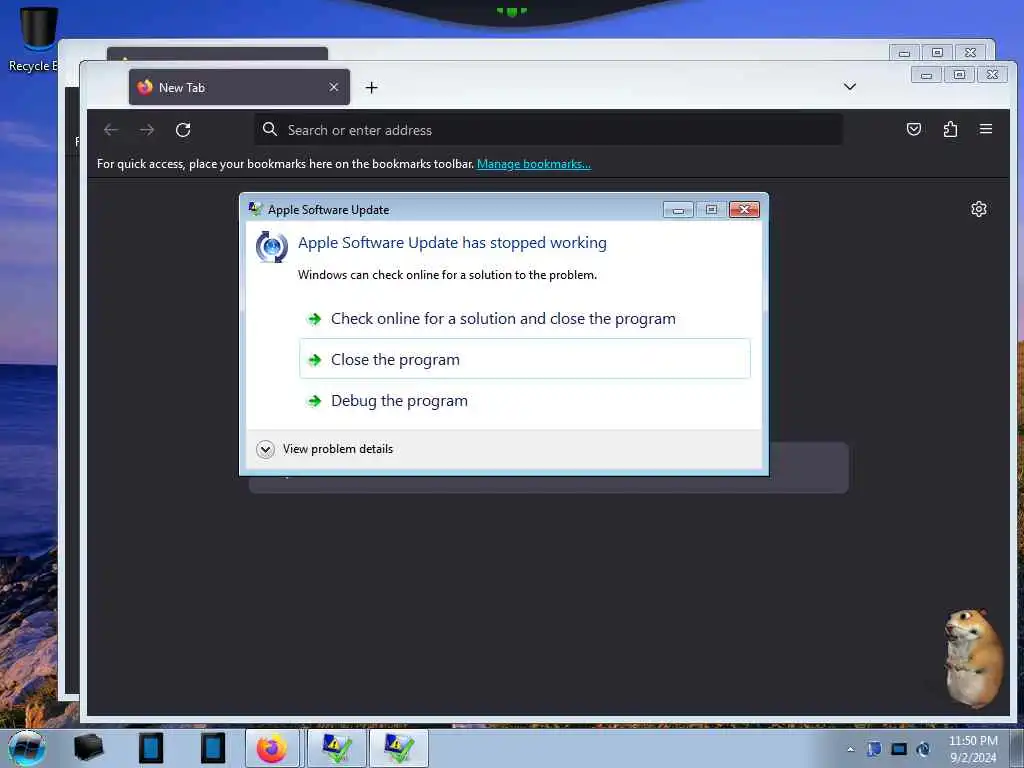Open the Windows Start orb
Viewport: 1024px width, 768px height.
pos(27,748)
